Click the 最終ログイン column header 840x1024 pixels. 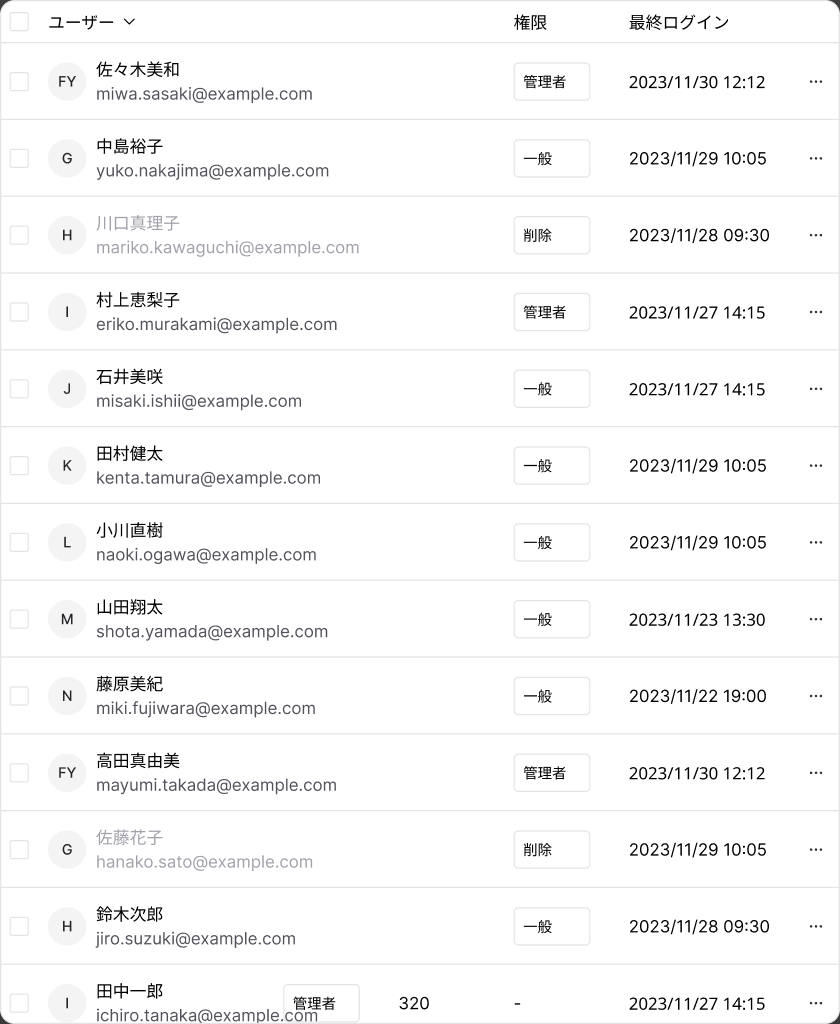[x=679, y=22]
